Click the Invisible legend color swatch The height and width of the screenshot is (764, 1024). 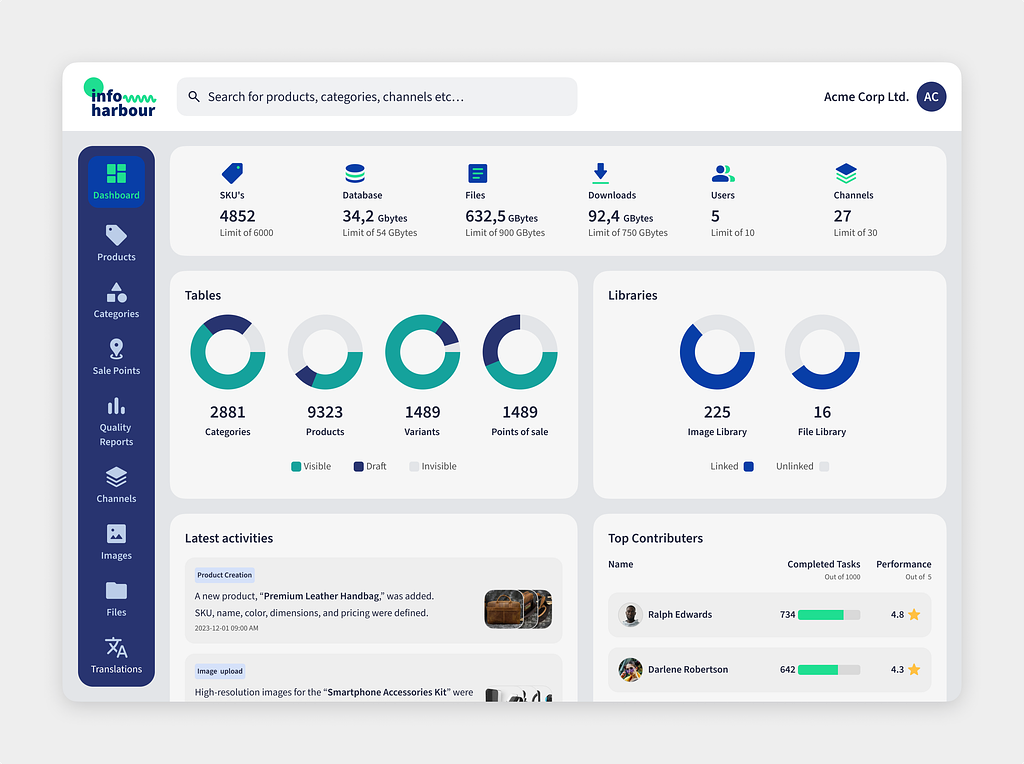point(415,466)
